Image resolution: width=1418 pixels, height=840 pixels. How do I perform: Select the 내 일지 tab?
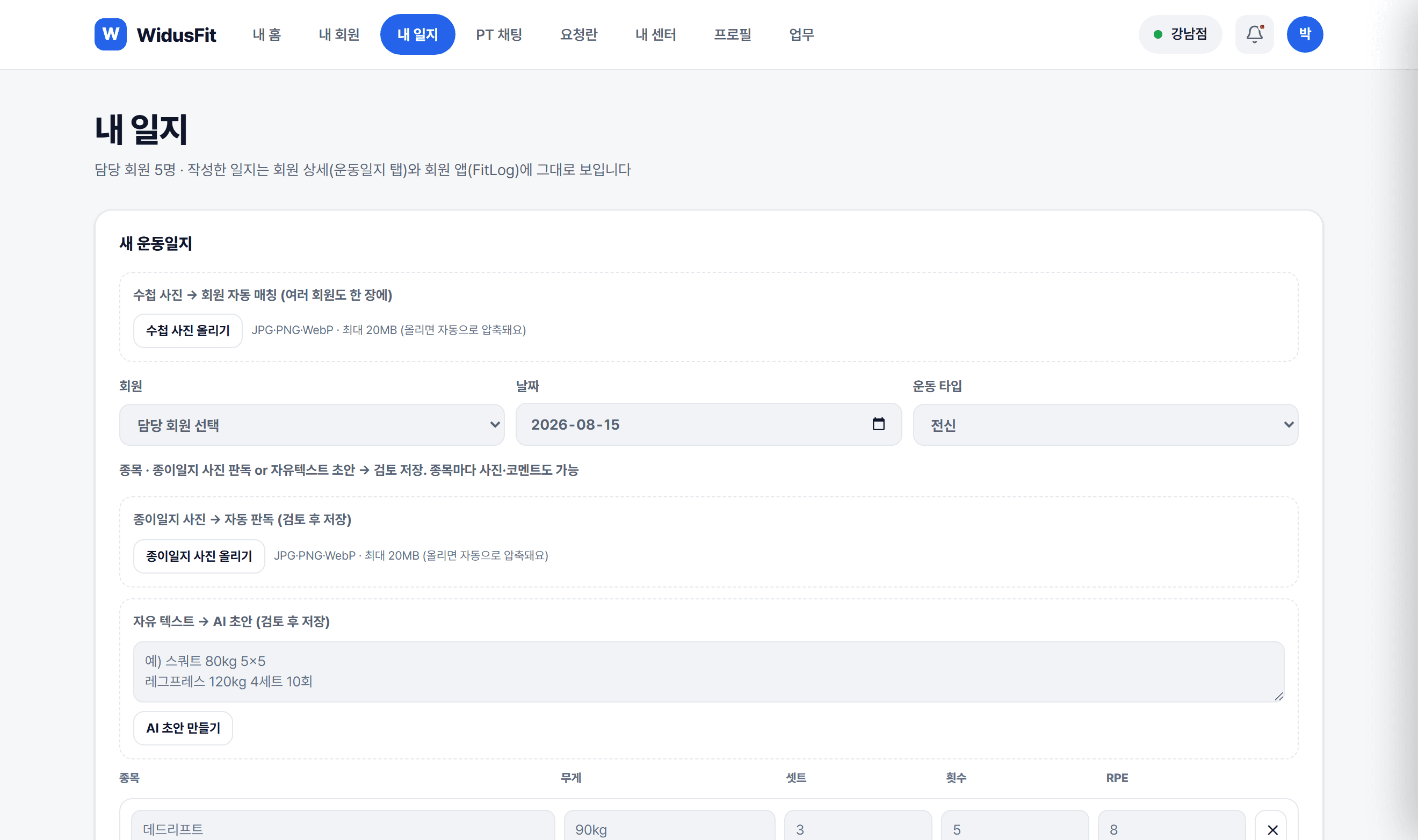click(x=418, y=34)
